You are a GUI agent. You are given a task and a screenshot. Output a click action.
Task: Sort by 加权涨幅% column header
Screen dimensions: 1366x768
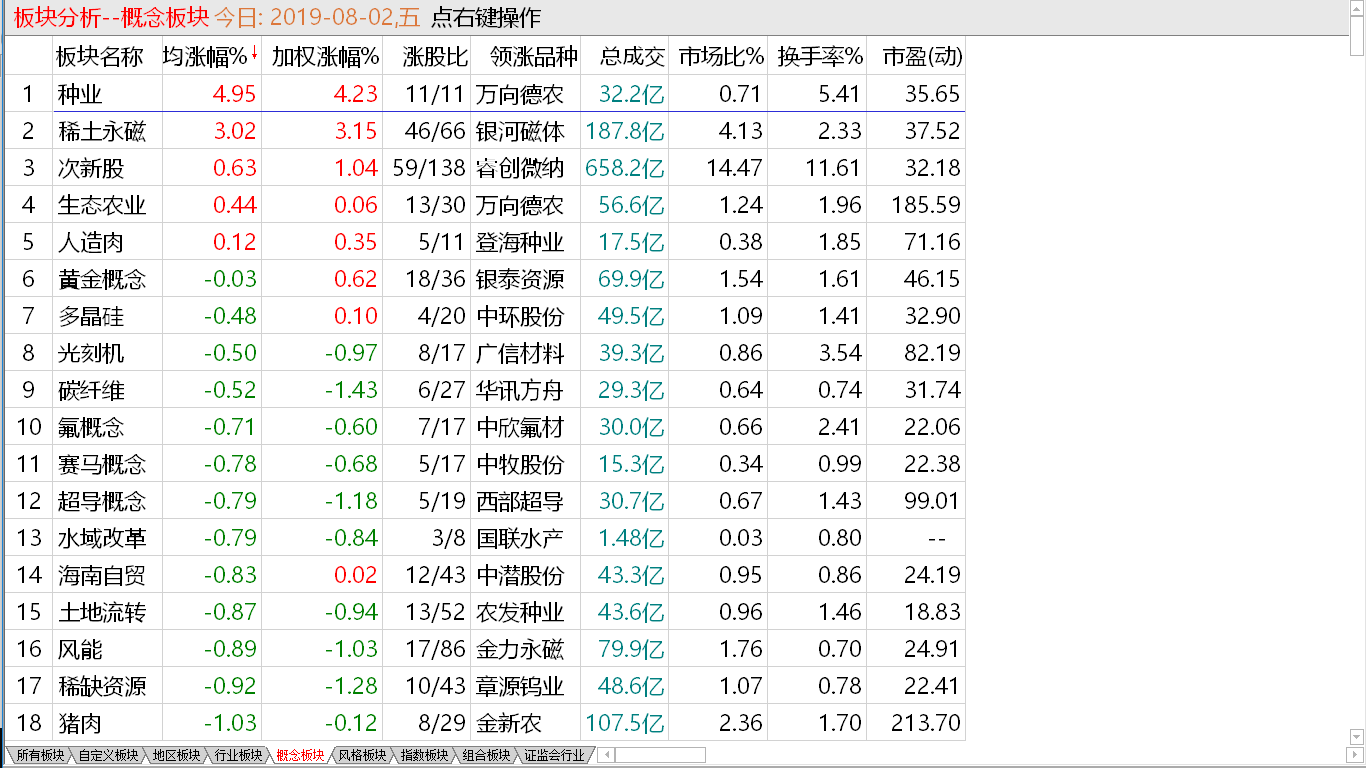325,57
